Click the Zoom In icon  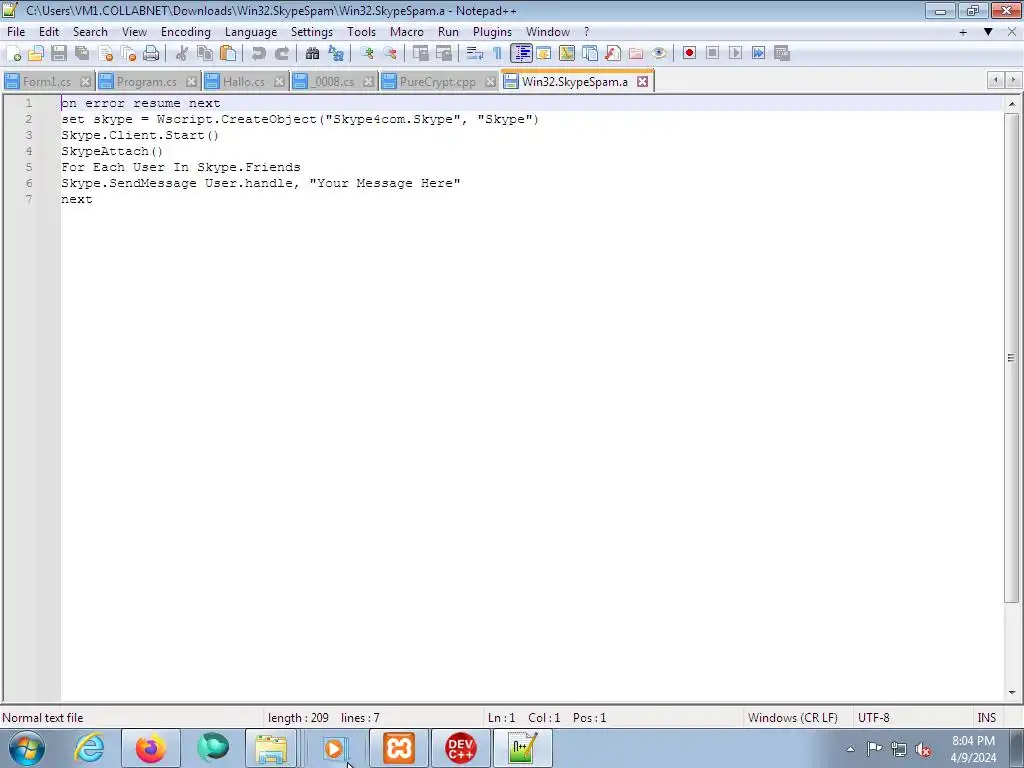tap(367, 54)
